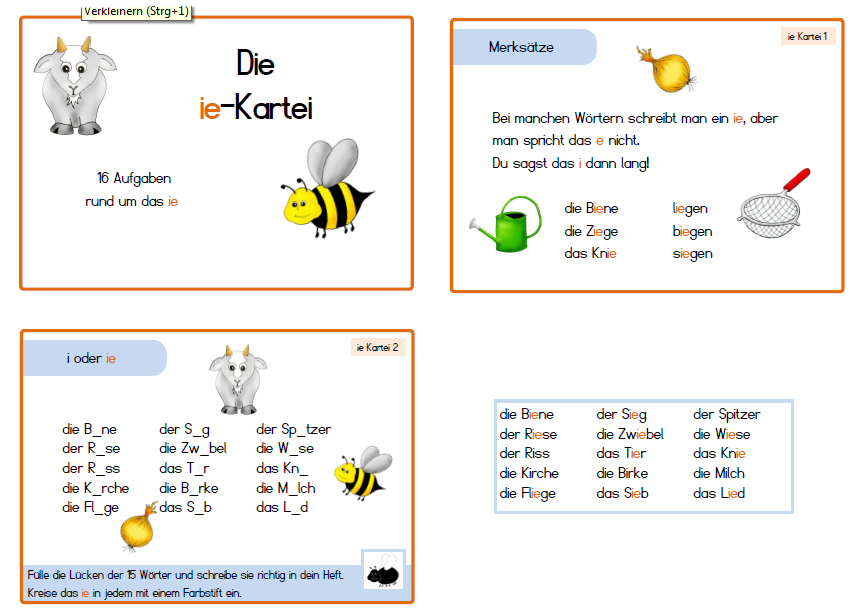This screenshot has height=614, width=861.
Task: Select the word das Knie on Kartei 1
Action: coord(591,253)
